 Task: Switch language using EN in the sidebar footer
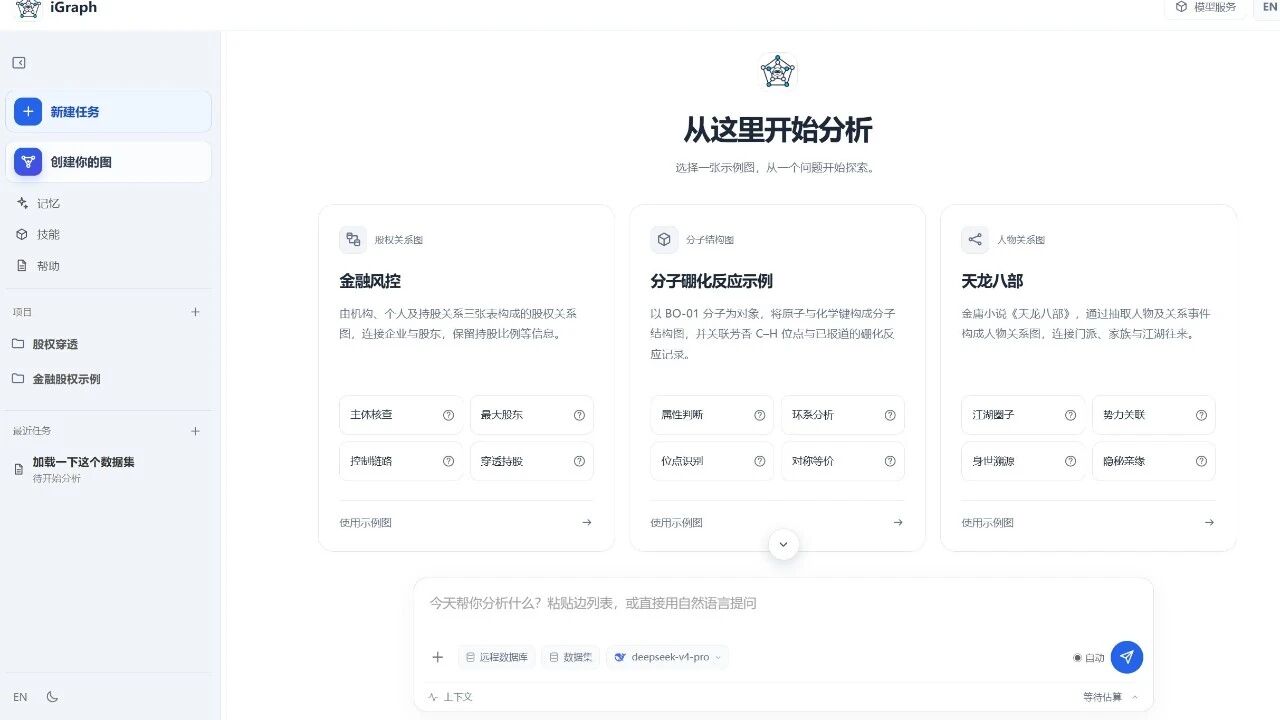20,697
